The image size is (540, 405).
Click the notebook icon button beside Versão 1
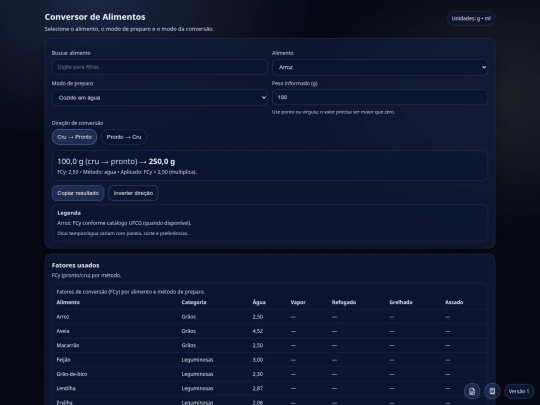tap(492, 391)
